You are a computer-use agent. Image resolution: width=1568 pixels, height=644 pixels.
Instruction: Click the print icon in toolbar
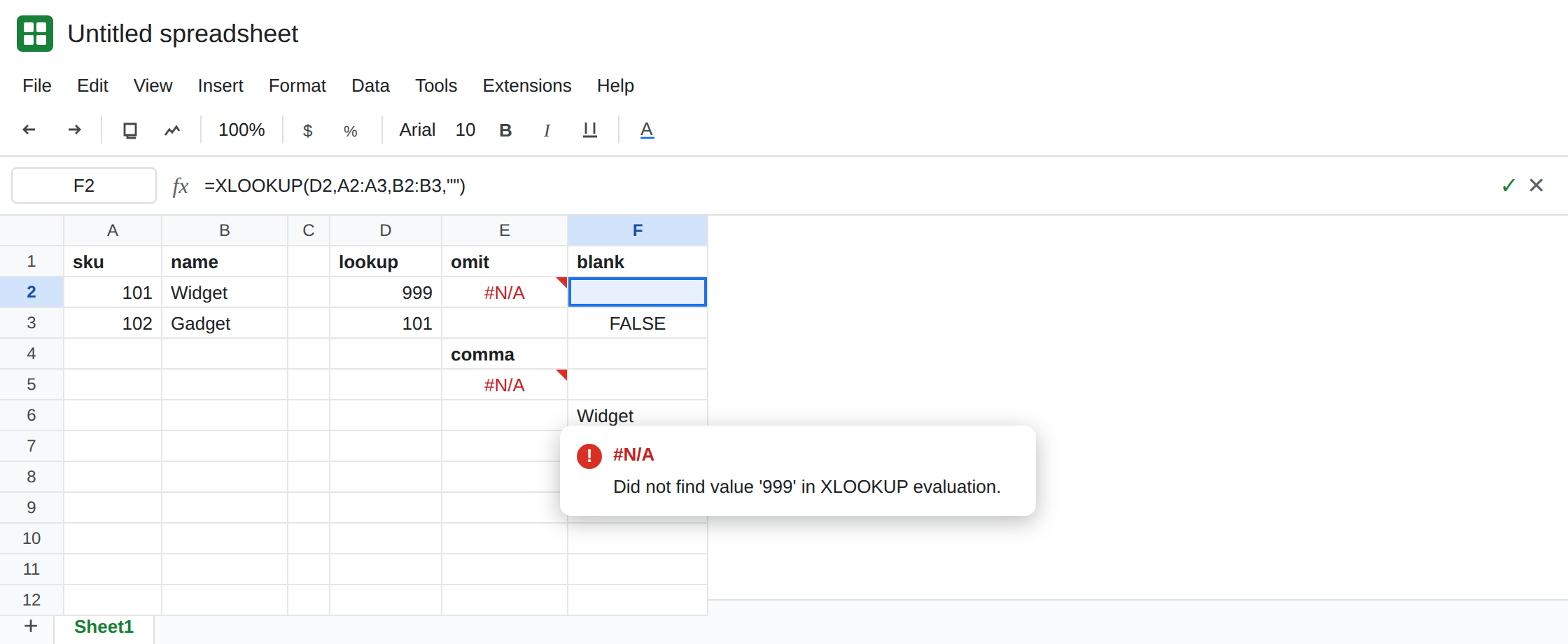[130, 130]
